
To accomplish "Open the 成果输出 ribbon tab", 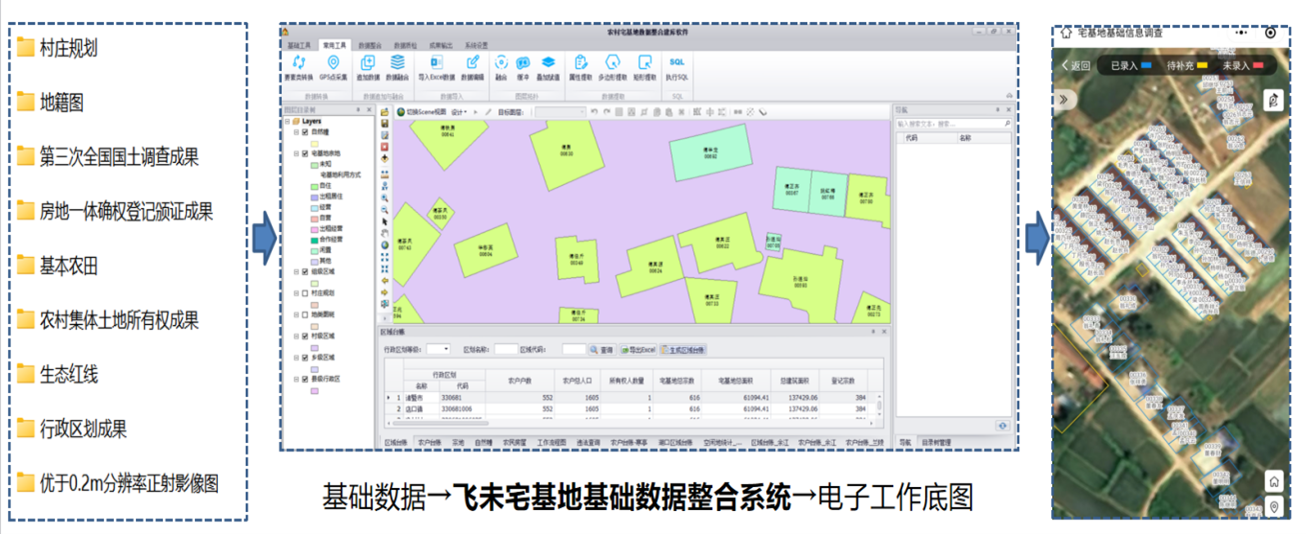I will 440,45.
